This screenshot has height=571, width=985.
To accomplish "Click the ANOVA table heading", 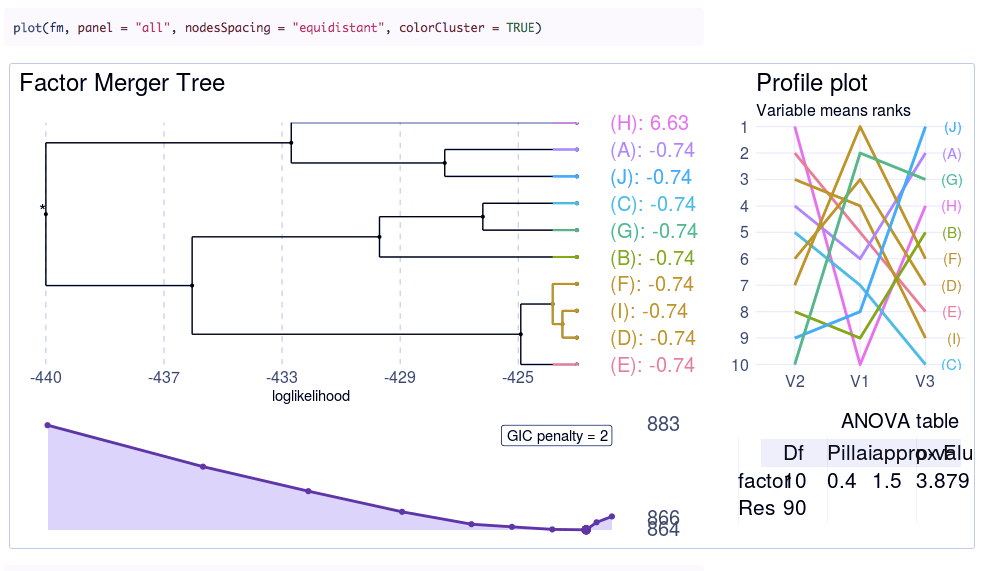I will [899, 421].
